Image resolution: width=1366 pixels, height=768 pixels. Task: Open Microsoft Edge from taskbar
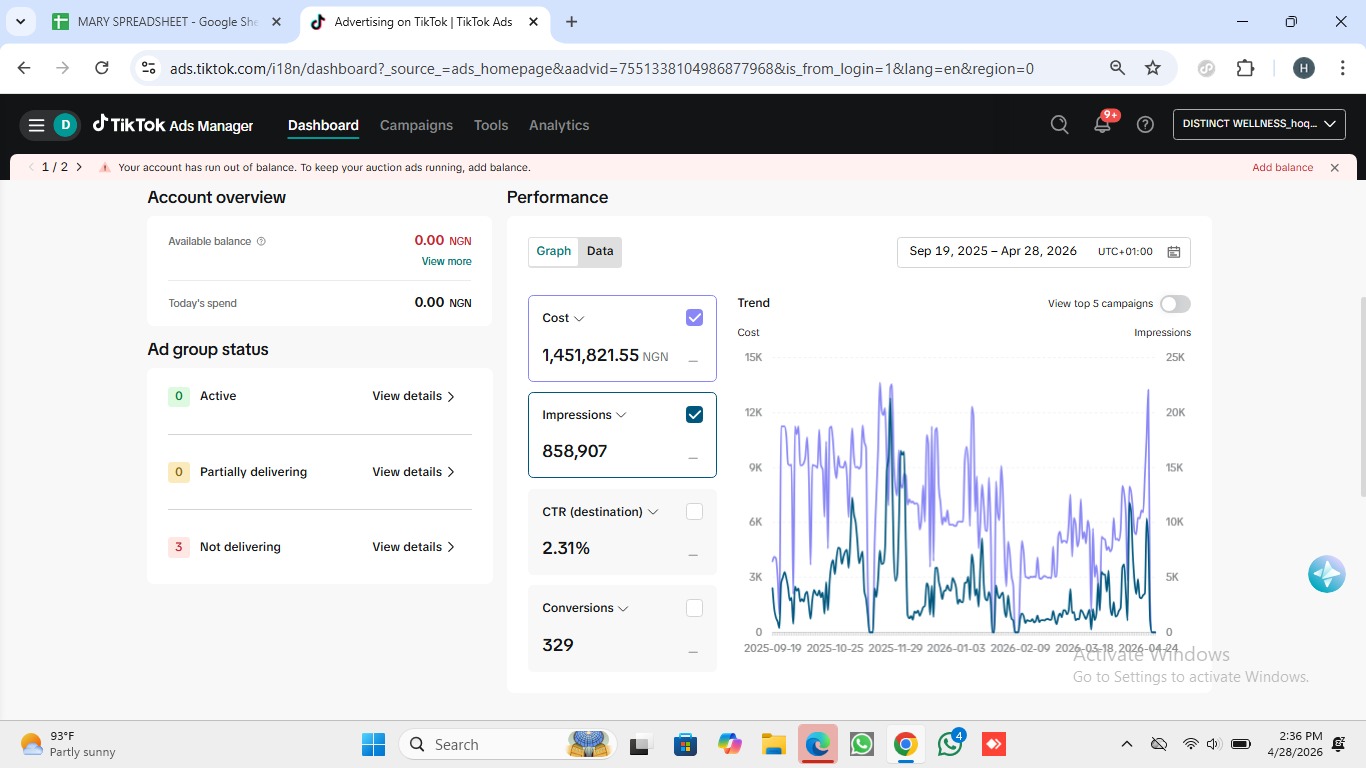[x=818, y=744]
